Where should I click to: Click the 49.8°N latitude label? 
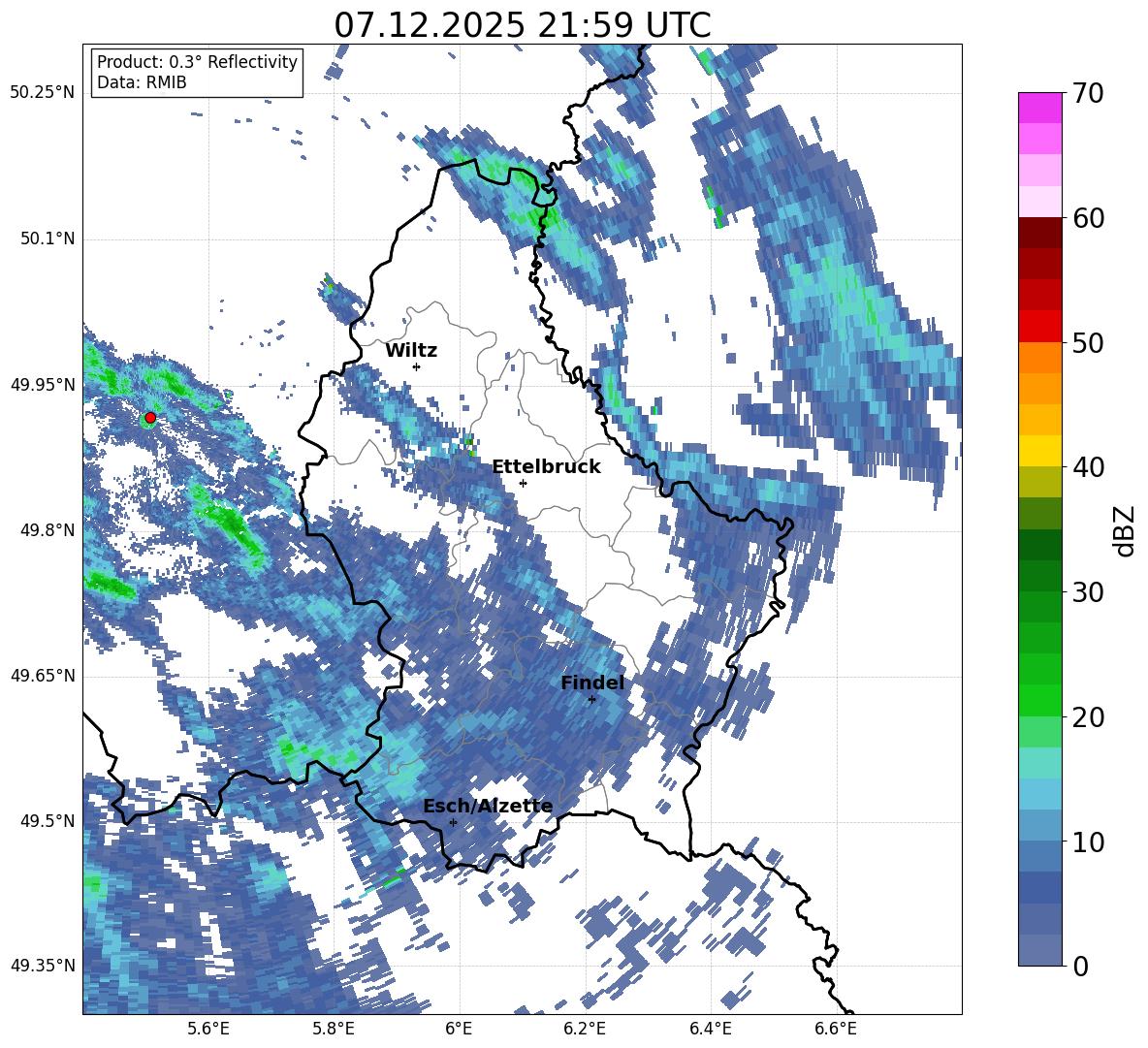pyautogui.click(x=48, y=530)
